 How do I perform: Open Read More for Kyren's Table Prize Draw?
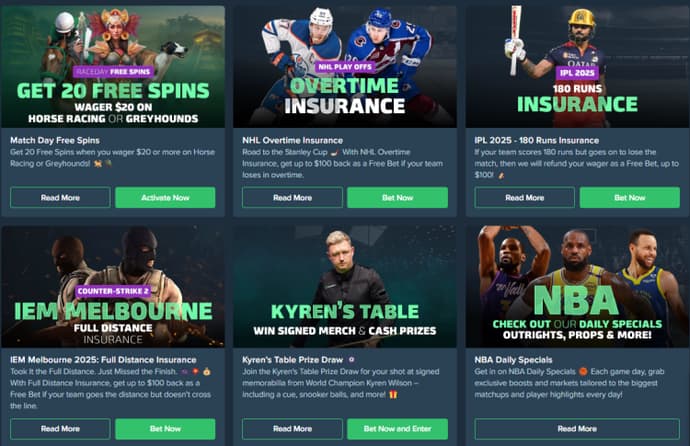pyautogui.click(x=292, y=429)
